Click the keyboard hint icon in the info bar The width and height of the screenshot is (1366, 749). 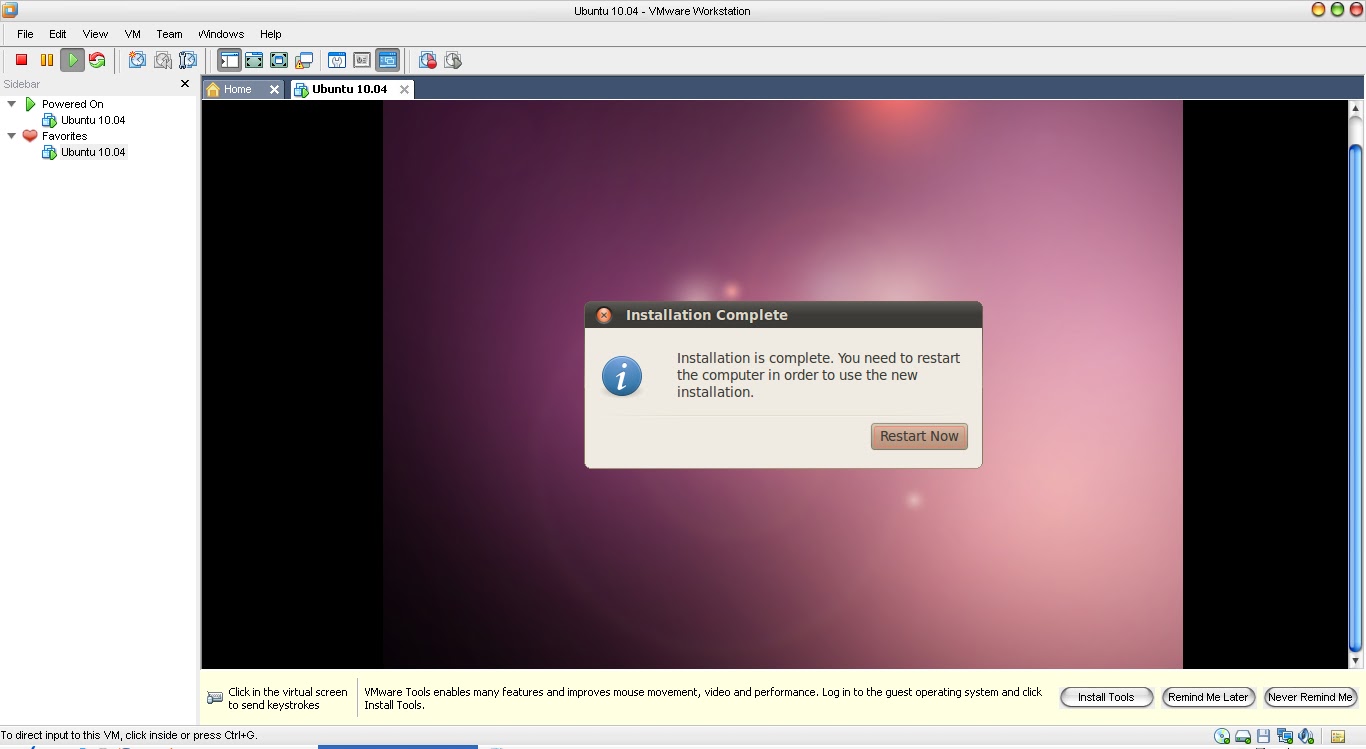tap(214, 698)
